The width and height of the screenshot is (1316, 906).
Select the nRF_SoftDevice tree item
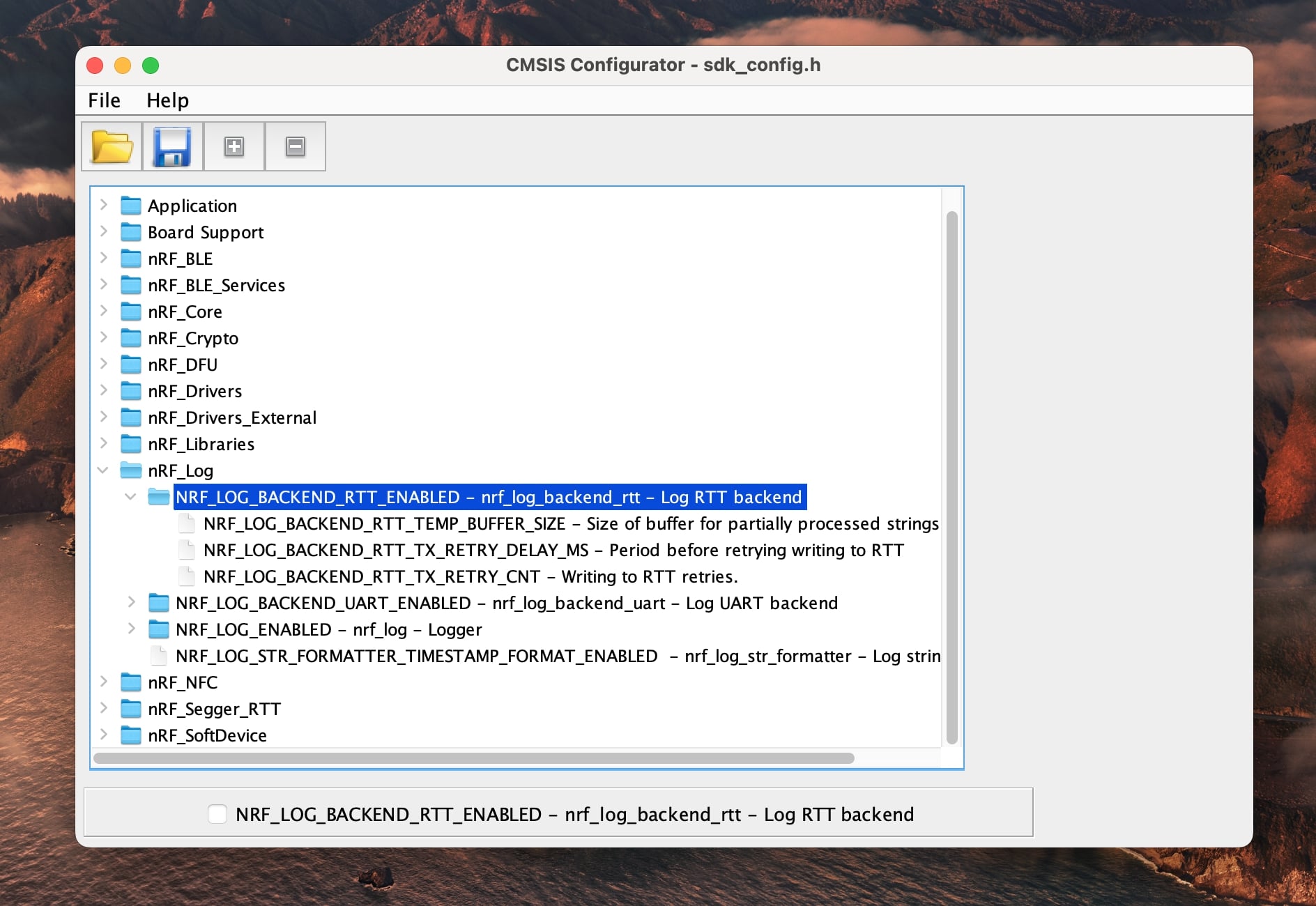click(207, 735)
